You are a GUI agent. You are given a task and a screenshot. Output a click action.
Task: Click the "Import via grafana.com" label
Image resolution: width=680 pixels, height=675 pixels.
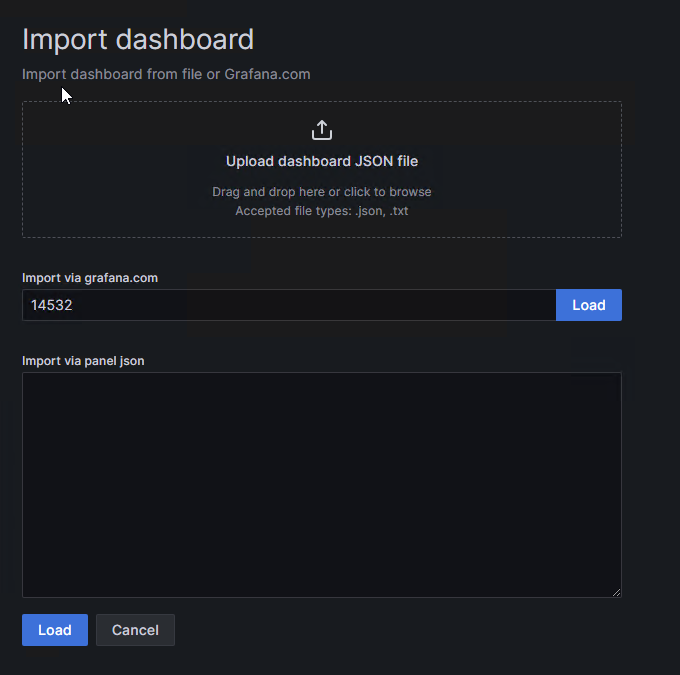tap(90, 278)
